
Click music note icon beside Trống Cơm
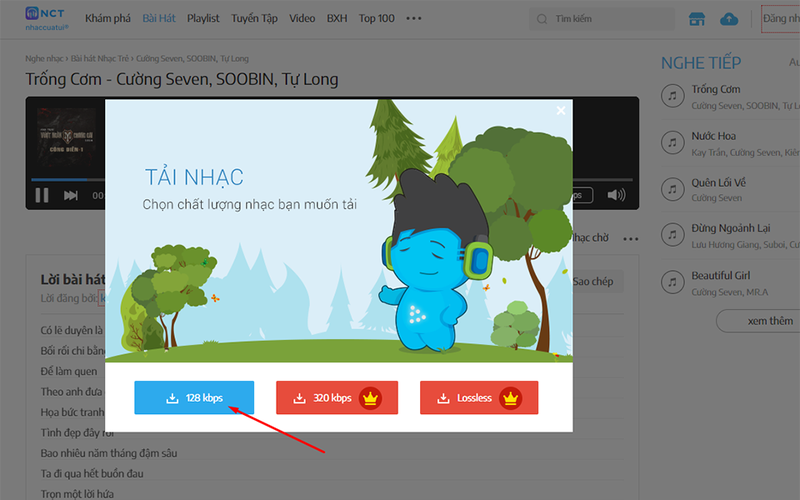pos(672,96)
